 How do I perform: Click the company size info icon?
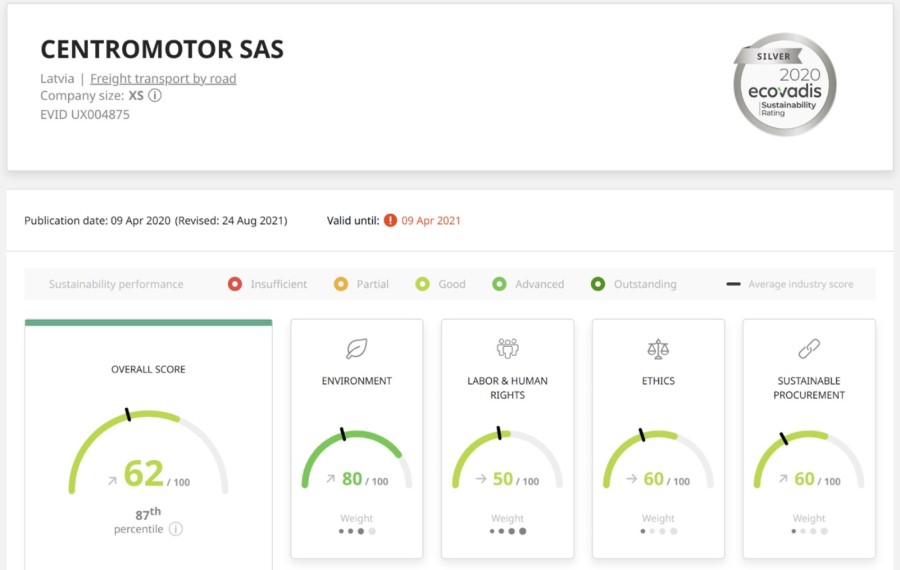(155, 96)
